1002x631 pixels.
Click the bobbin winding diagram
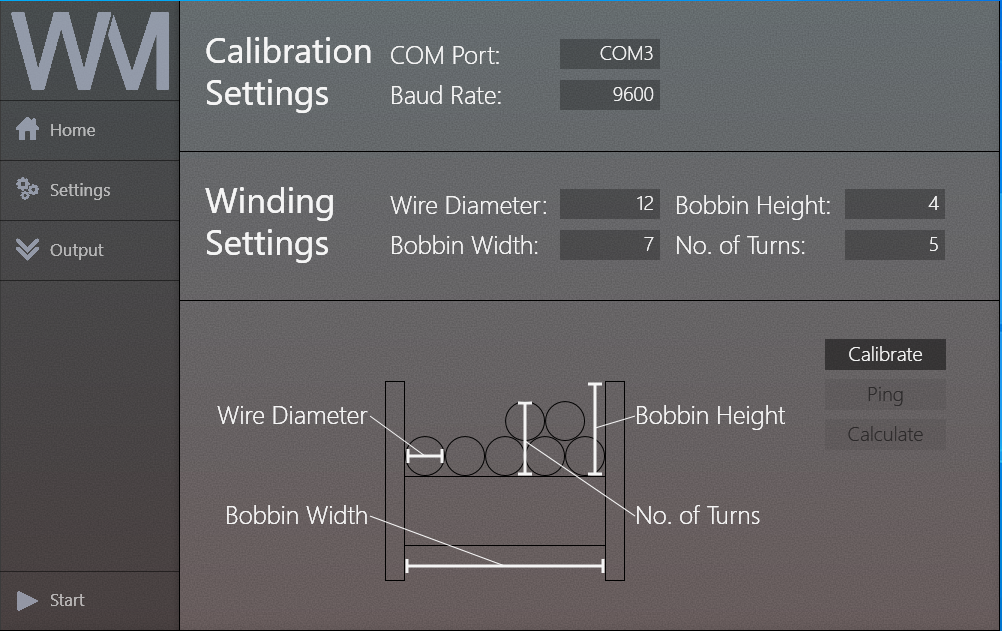coord(505,480)
